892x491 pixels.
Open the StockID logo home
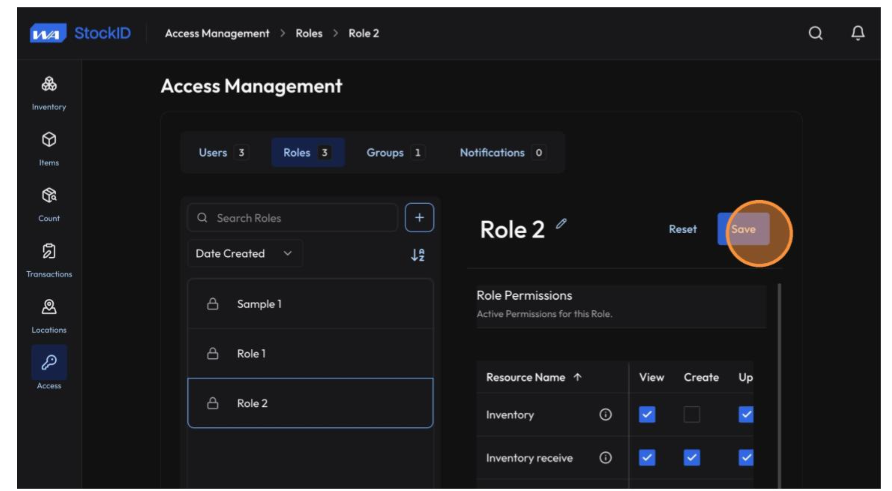(x=80, y=33)
